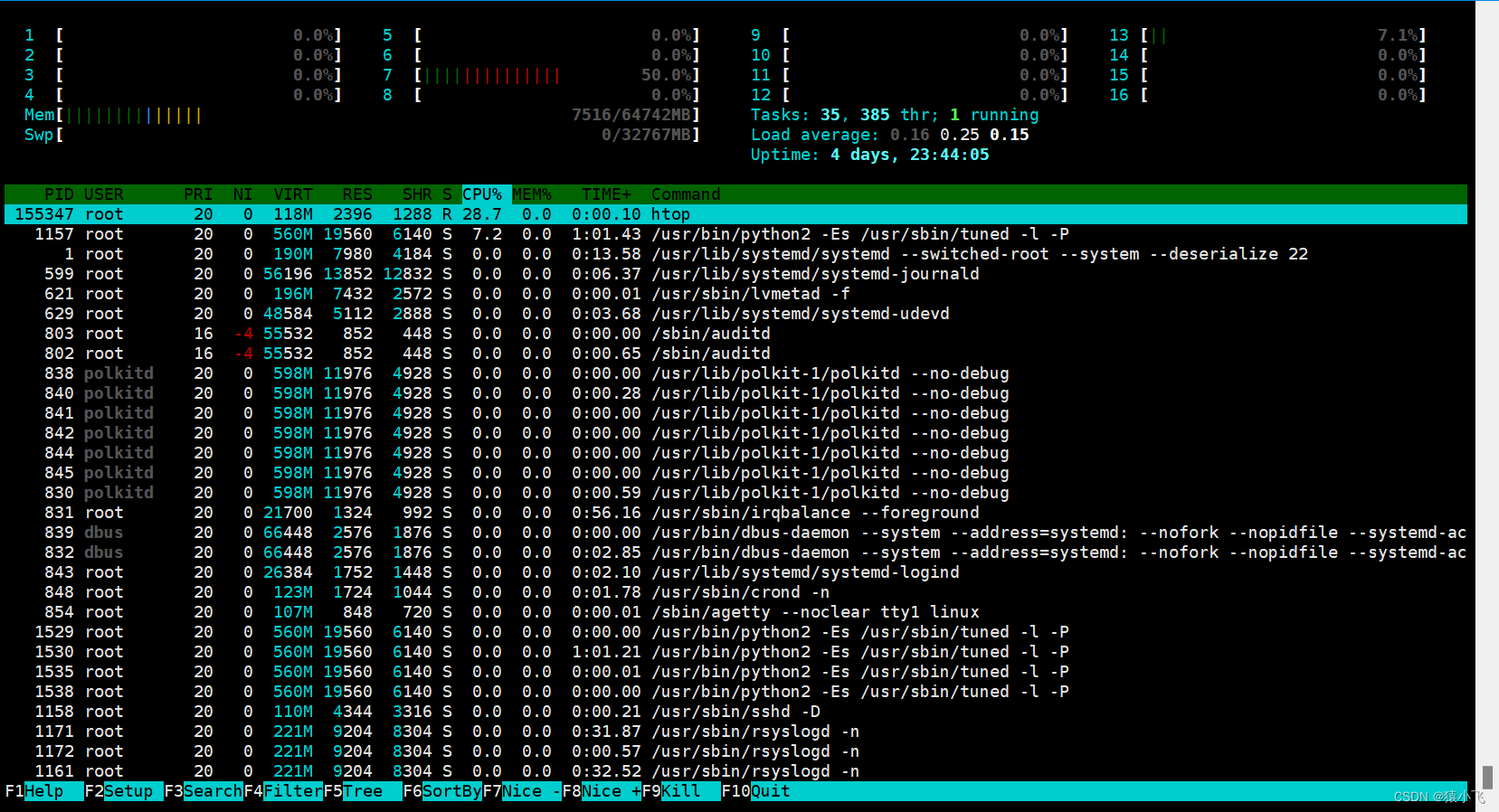Click F8 Nice plus
1499x812 pixels.
pyautogui.click(x=602, y=791)
